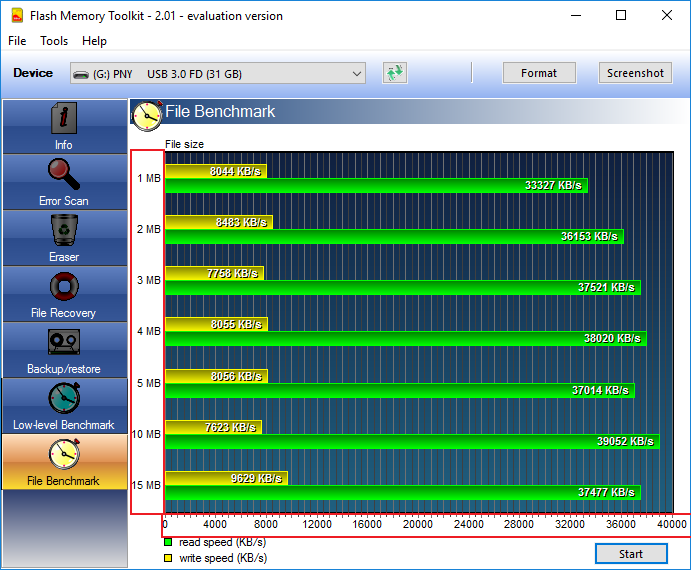Viewport: 691px width, 570px height.
Task: Click the 8483 KB/s write bar
Action: coord(219,222)
